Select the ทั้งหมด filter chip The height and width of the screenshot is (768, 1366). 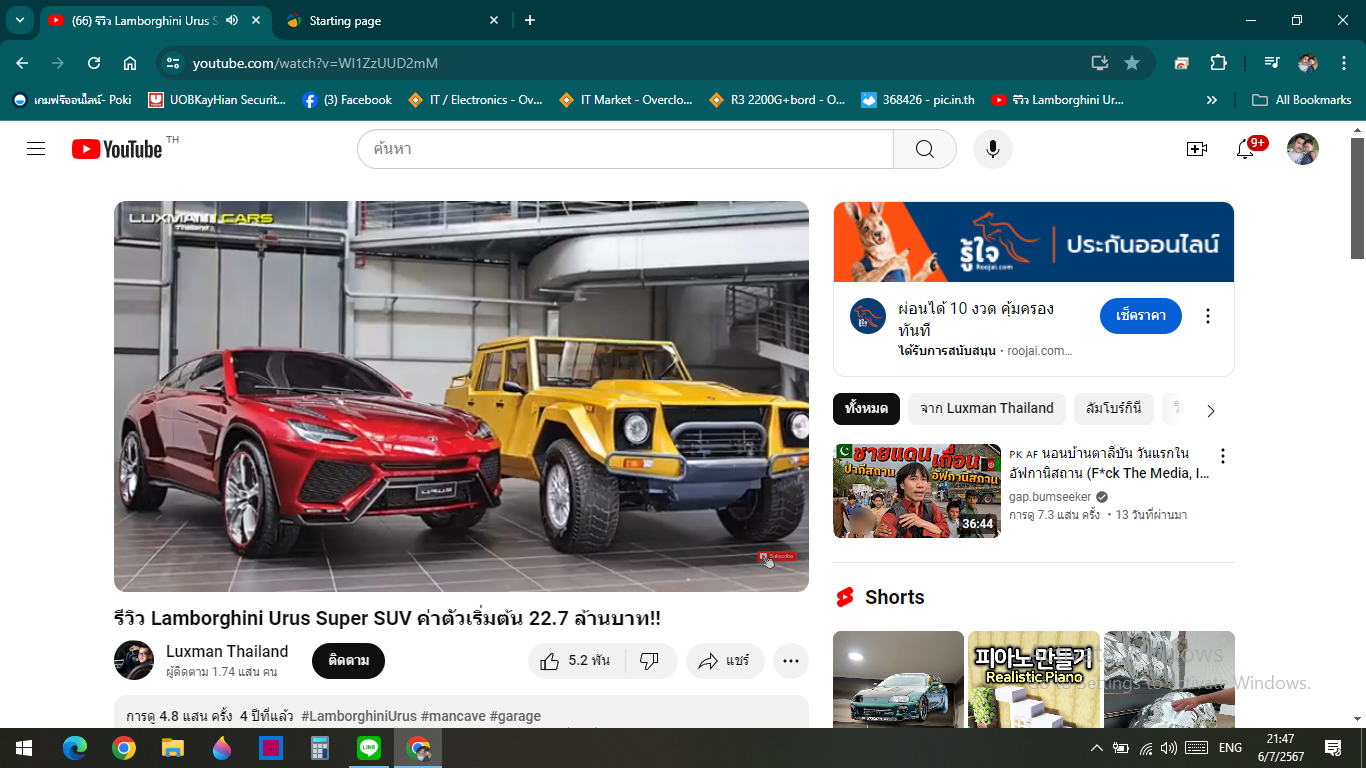866,409
